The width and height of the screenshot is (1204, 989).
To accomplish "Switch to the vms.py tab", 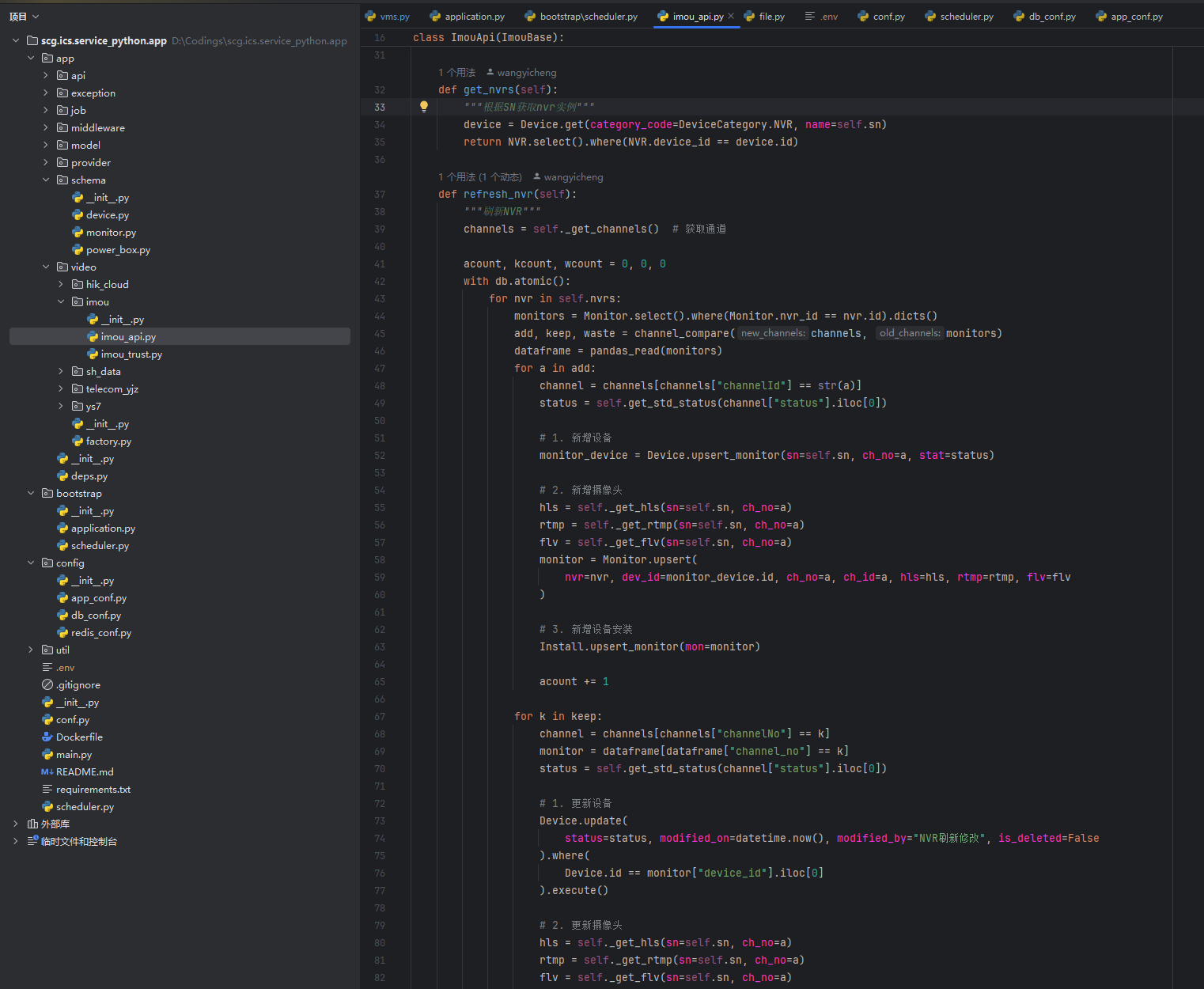I will (387, 16).
